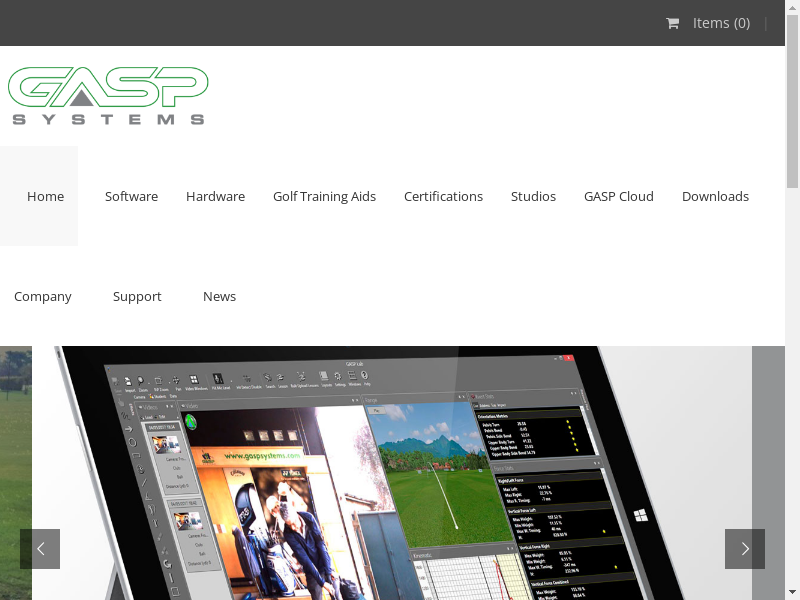800x600 pixels.
Task: Click the vertical scrollbar thumb
Action: 792,100
